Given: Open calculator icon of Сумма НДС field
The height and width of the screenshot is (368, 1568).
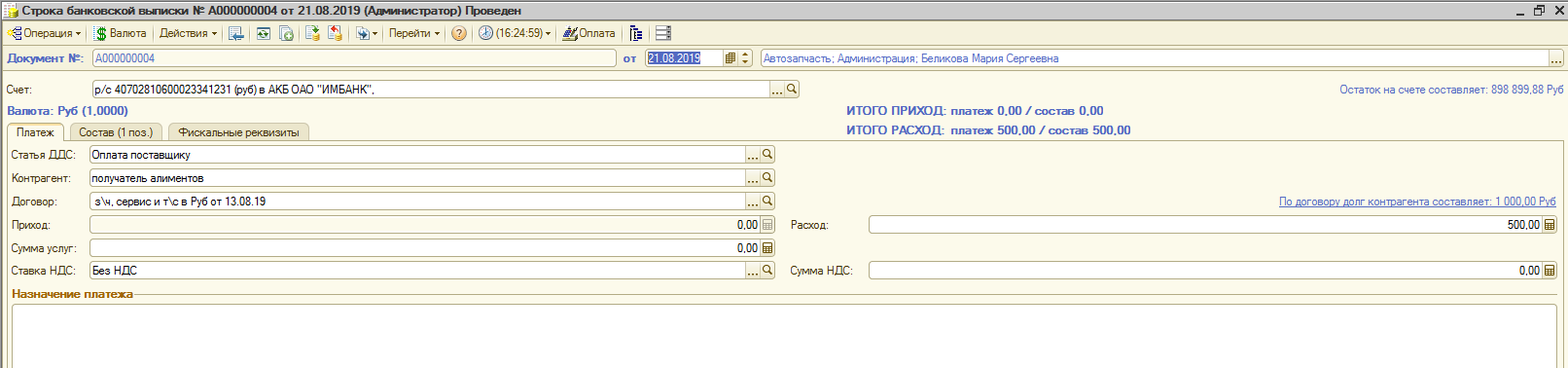Looking at the screenshot, I should [1550, 271].
